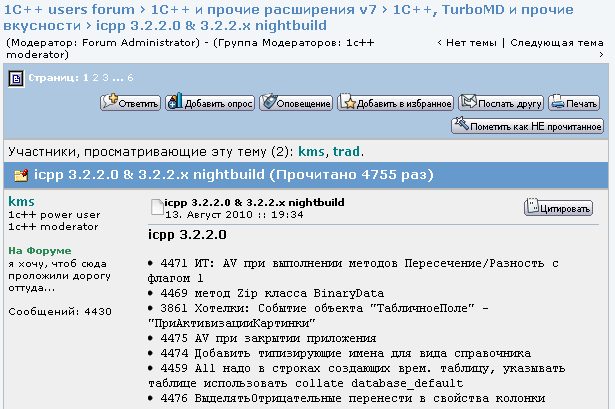This screenshot has width=615, height=409.
Task: Click the pages icon beside Страниц
Action: pyautogui.click(x=16, y=77)
